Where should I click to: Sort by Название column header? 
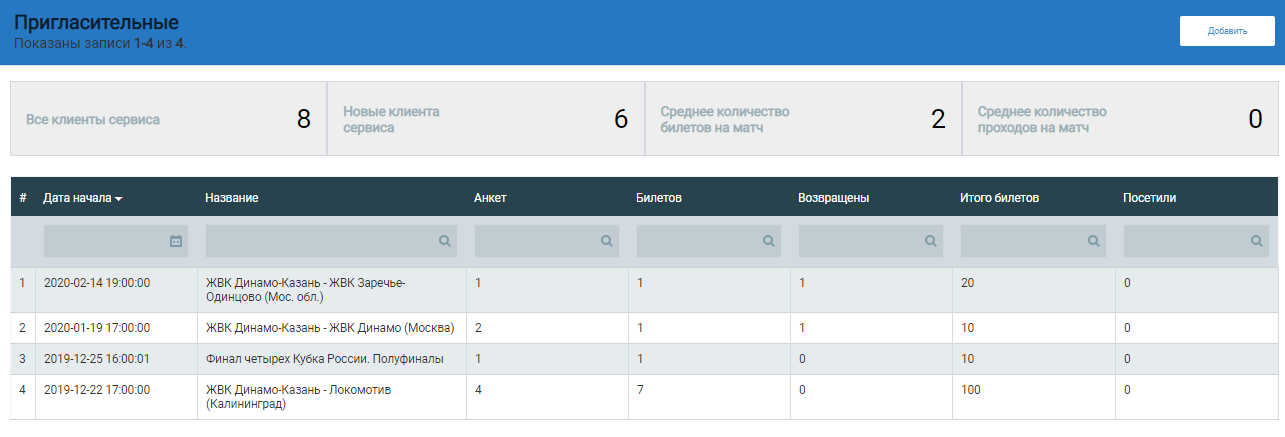click(232, 198)
